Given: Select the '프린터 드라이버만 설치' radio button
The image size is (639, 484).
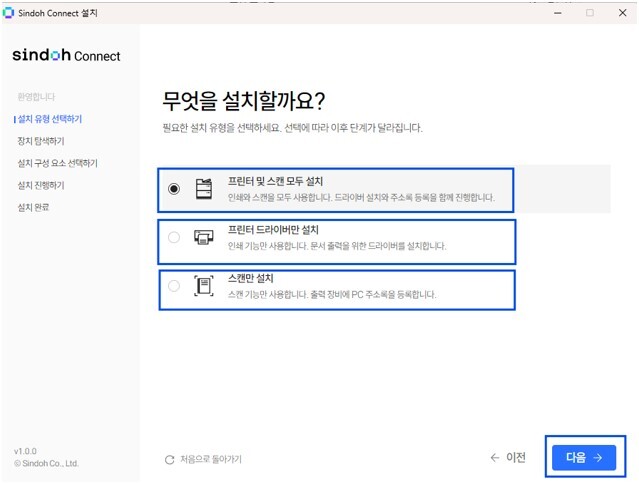Looking at the screenshot, I should (174, 237).
